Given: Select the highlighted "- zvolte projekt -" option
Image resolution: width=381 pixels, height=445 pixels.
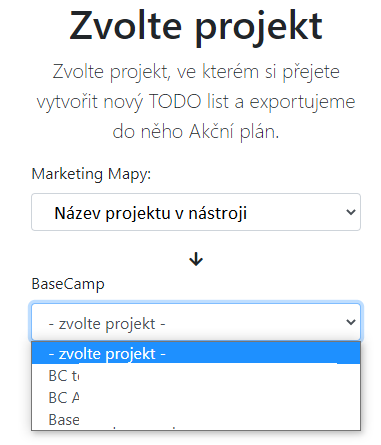Looking at the screenshot, I should tap(196, 353).
